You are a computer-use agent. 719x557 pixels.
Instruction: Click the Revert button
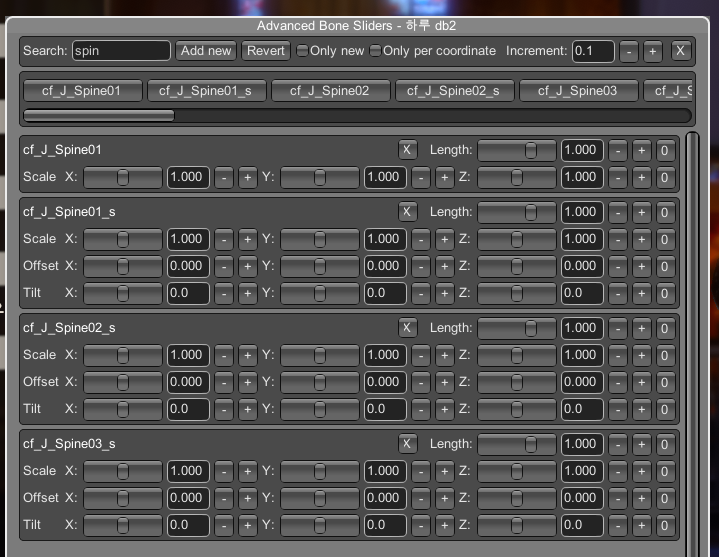click(265, 51)
